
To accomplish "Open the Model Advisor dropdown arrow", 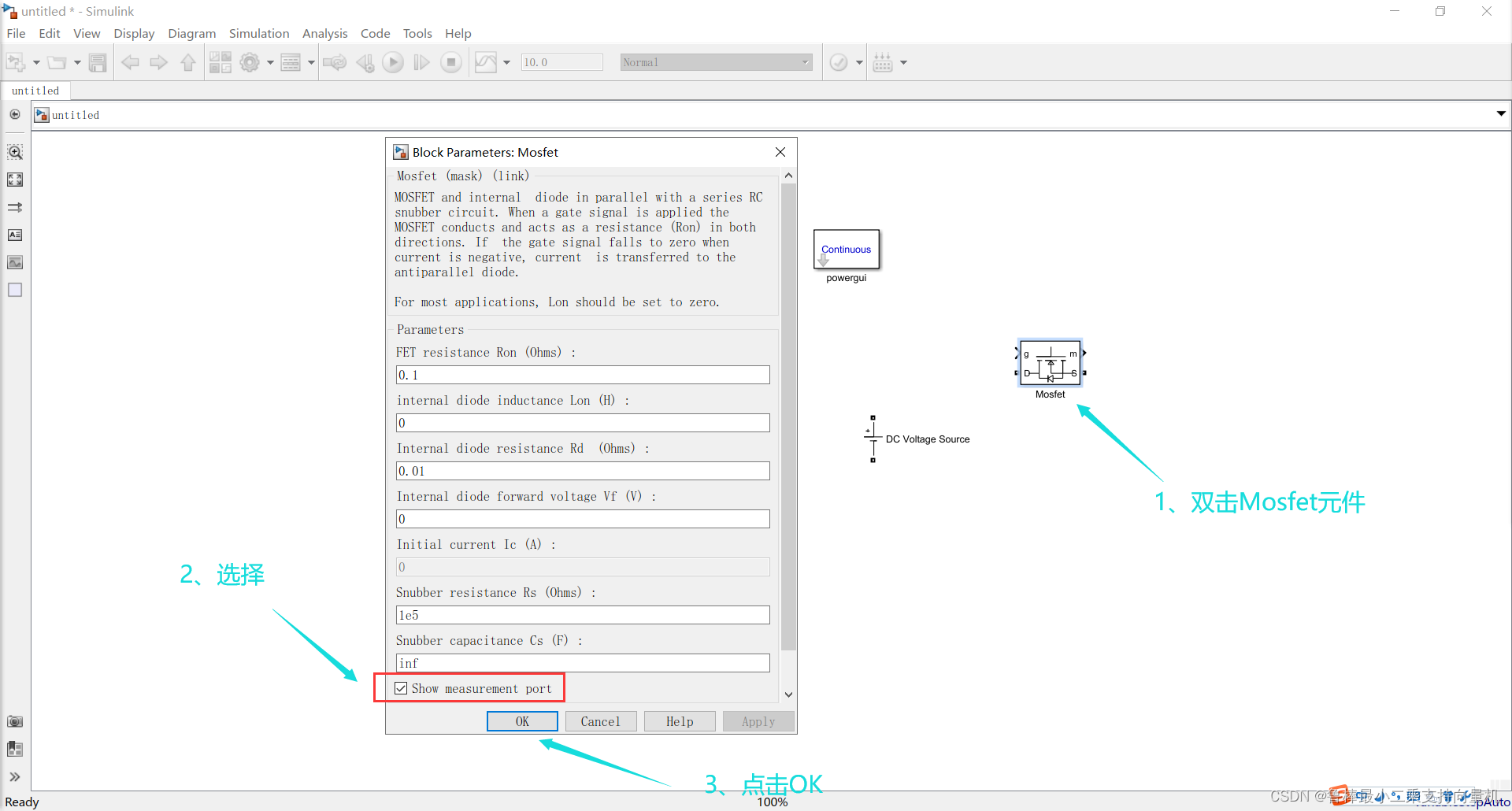I will 859,62.
